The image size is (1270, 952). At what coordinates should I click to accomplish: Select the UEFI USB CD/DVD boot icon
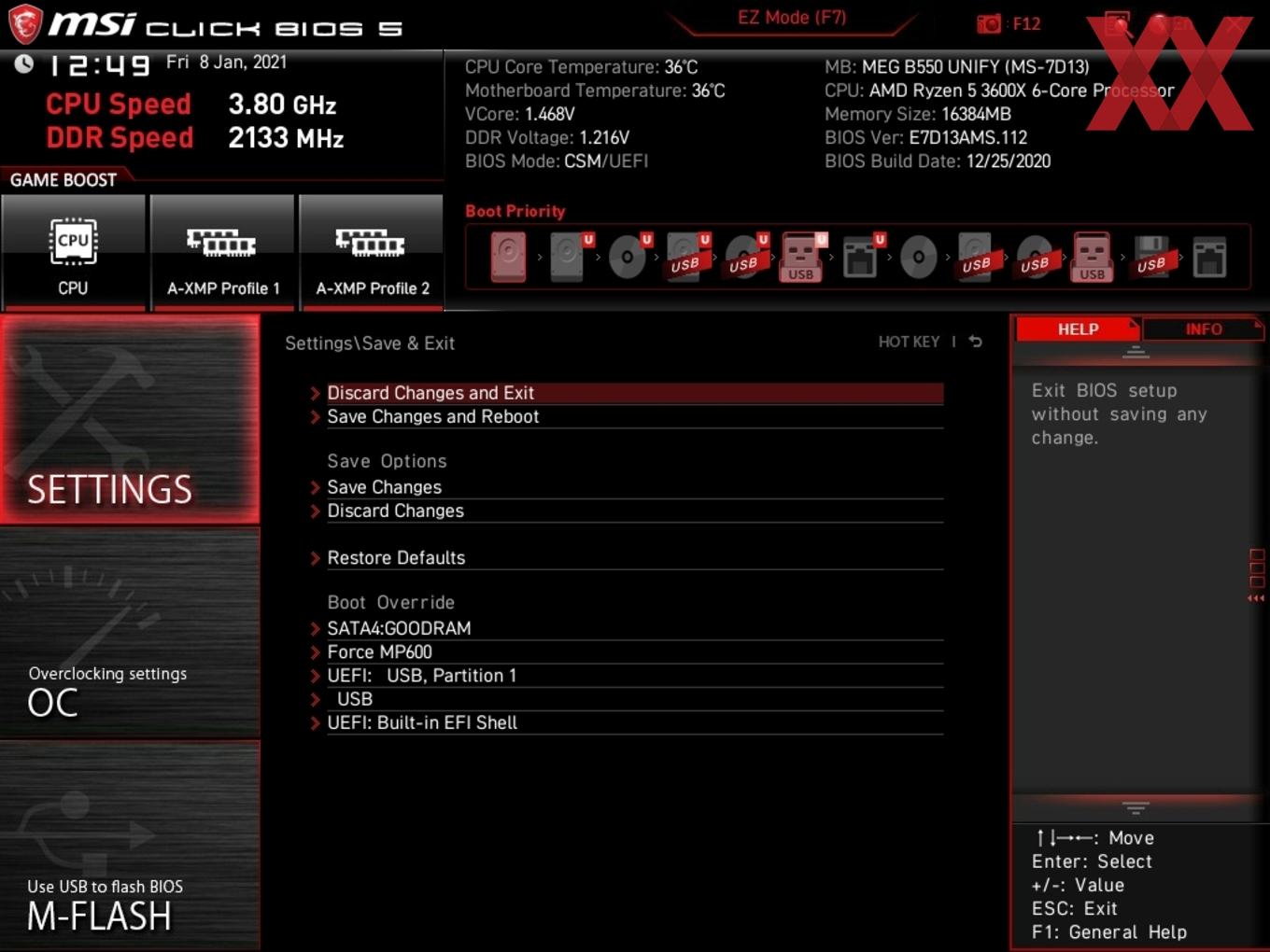pyautogui.click(x=746, y=257)
